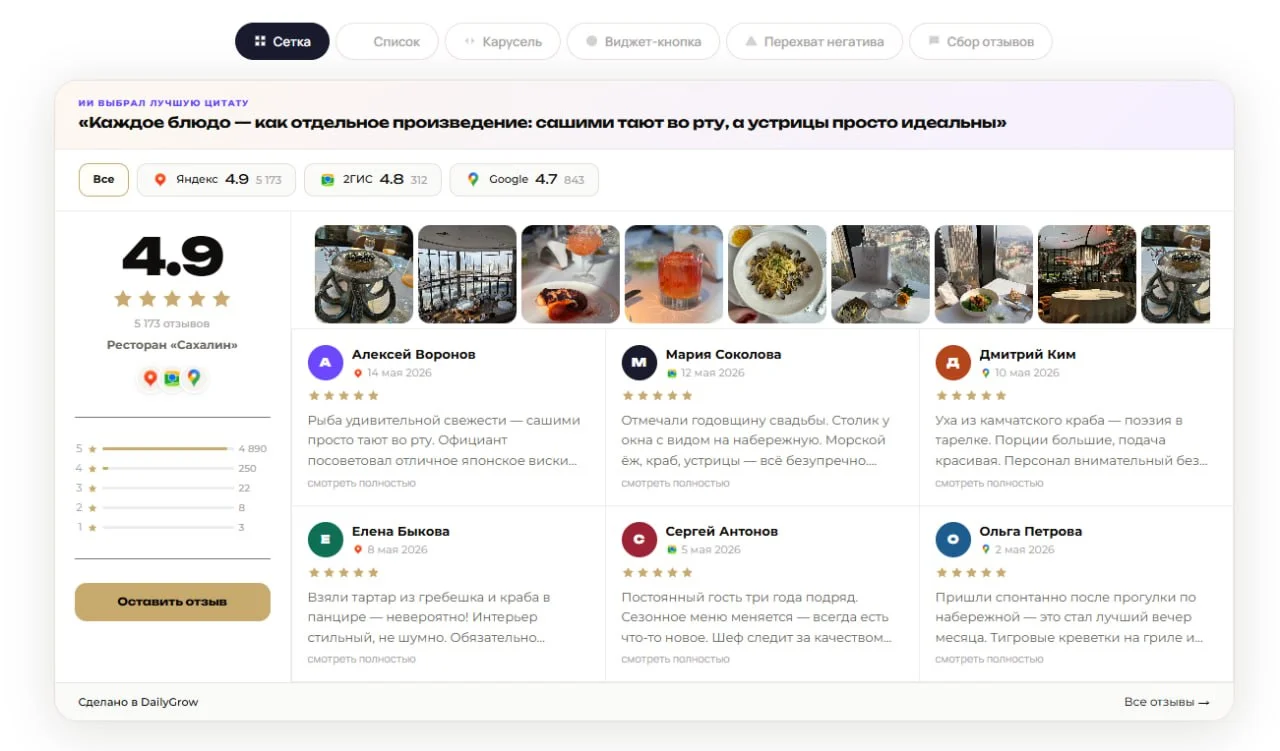
Task: Click the Дмитрий Ким reviewer name
Action: tap(1028, 354)
